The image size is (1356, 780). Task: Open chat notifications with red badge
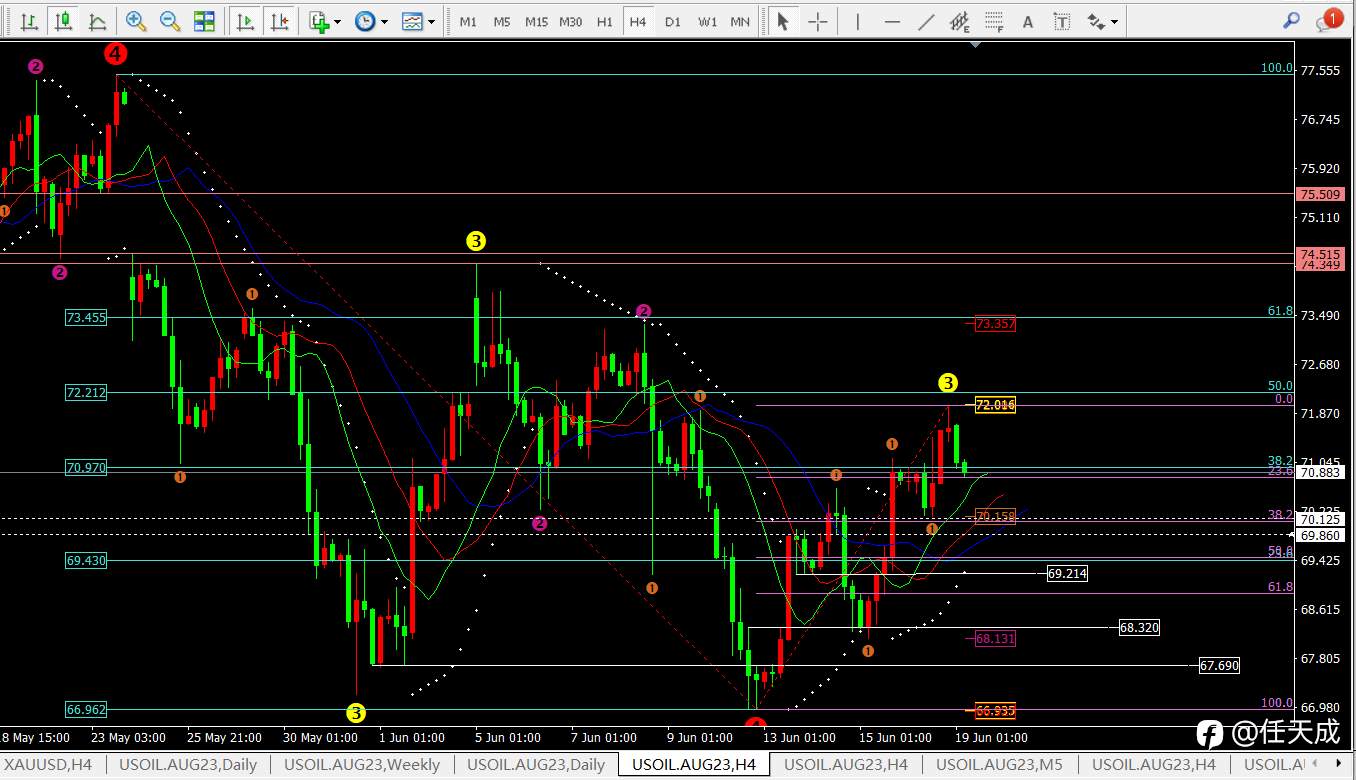pyautogui.click(x=1328, y=20)
